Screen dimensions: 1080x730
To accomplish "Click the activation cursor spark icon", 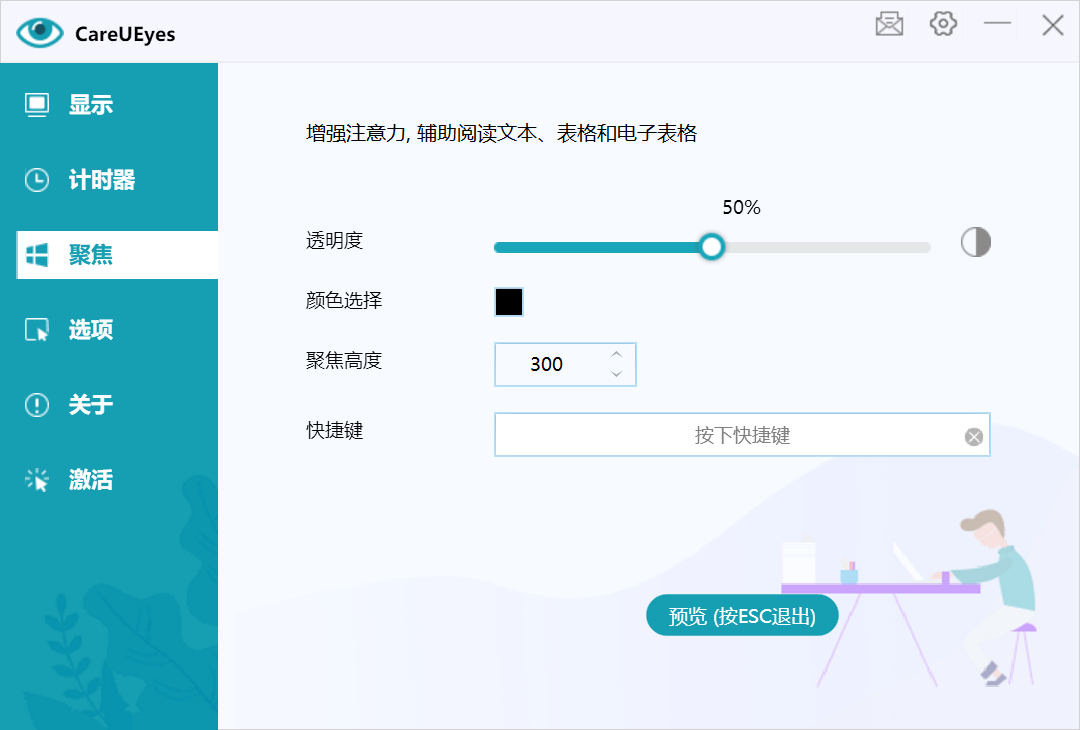I will pyautogui.click(x=37, y=479).
